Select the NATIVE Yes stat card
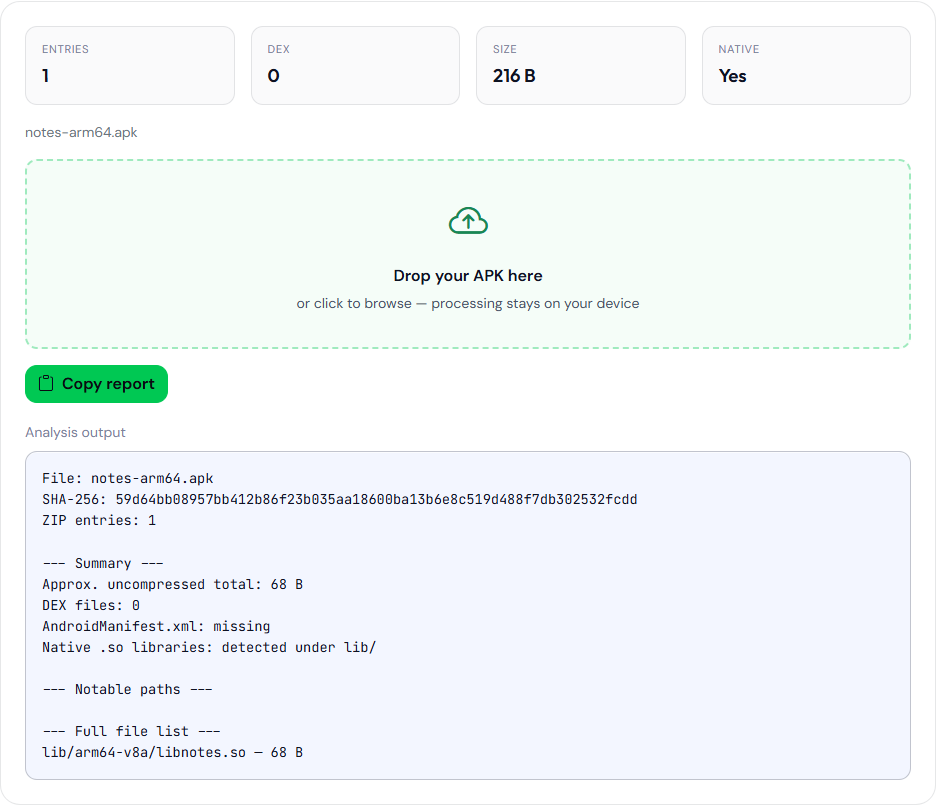Image resolution: width=936 pixels, height=806 pixels. pyautogui.click(x=806, y=66)
